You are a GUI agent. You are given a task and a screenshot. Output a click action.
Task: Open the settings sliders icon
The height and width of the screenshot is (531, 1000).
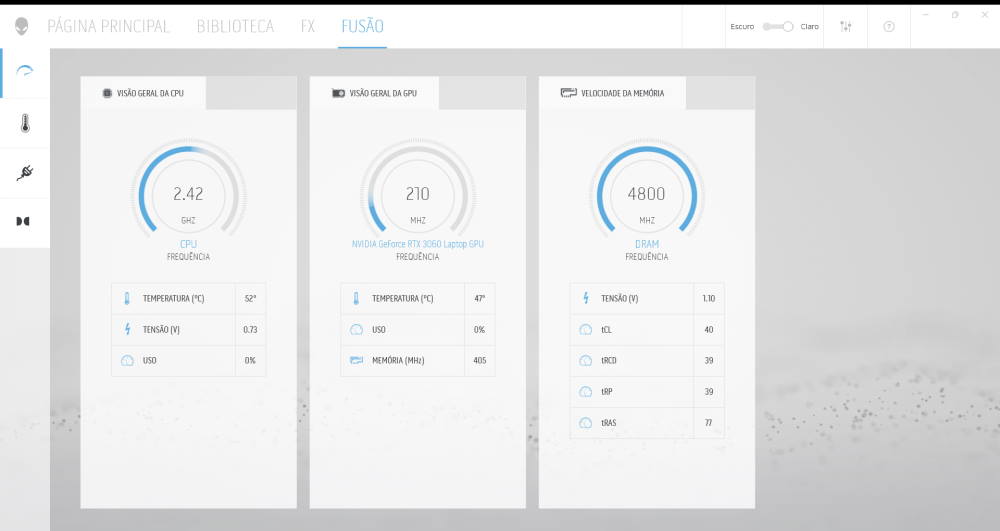point(846,26)
